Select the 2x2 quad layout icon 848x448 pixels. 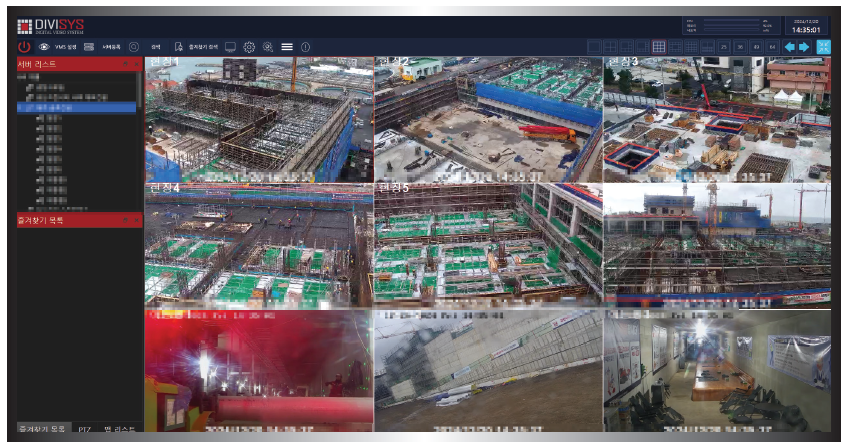[610, 46]
